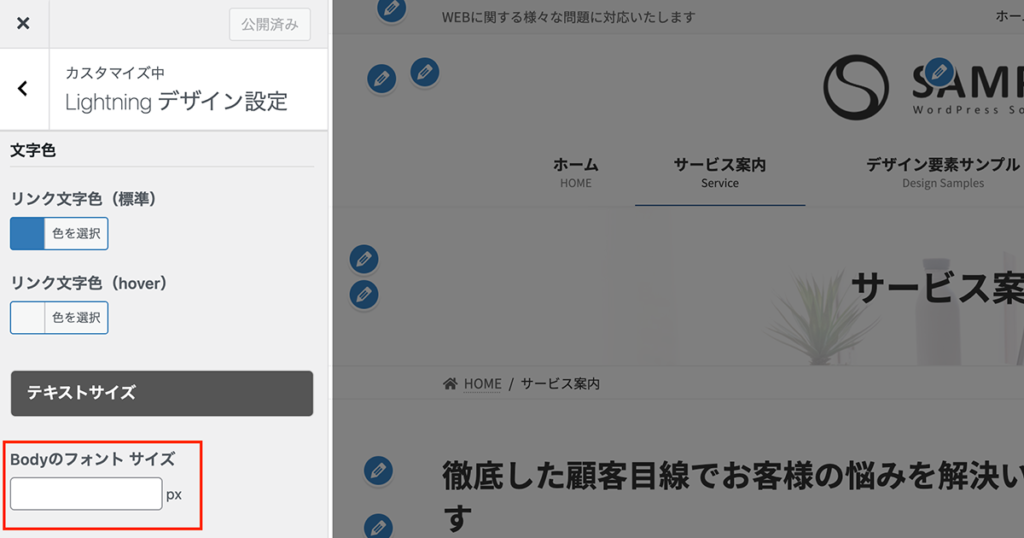Focus the Bodyのフォント サイズ input field
This screenshot has width=1024, height=538.
pyautogui.click(x=86, y=494)
